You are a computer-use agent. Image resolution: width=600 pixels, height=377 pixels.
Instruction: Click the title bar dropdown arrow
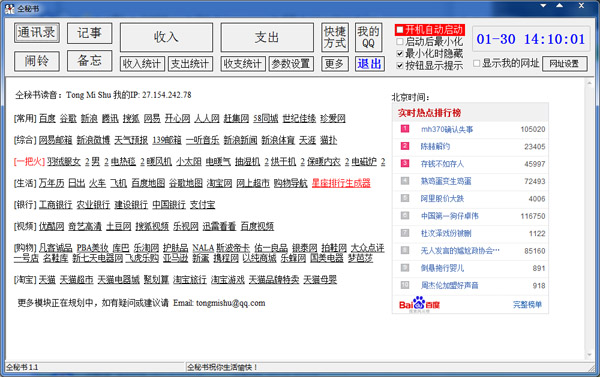coord(543,6)
